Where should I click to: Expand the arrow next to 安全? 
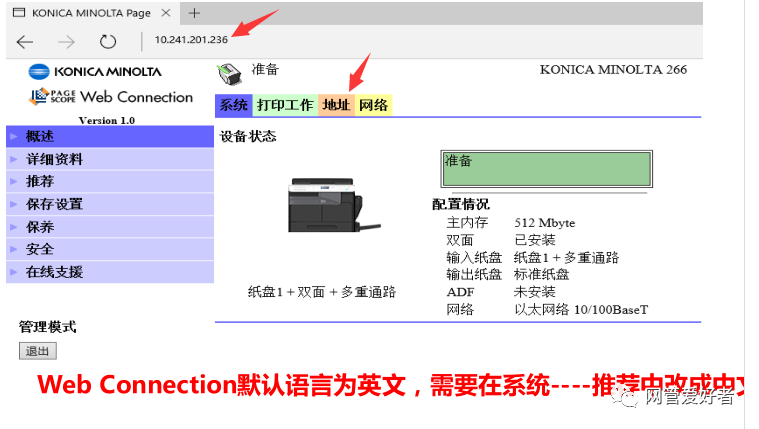(14, 249)
